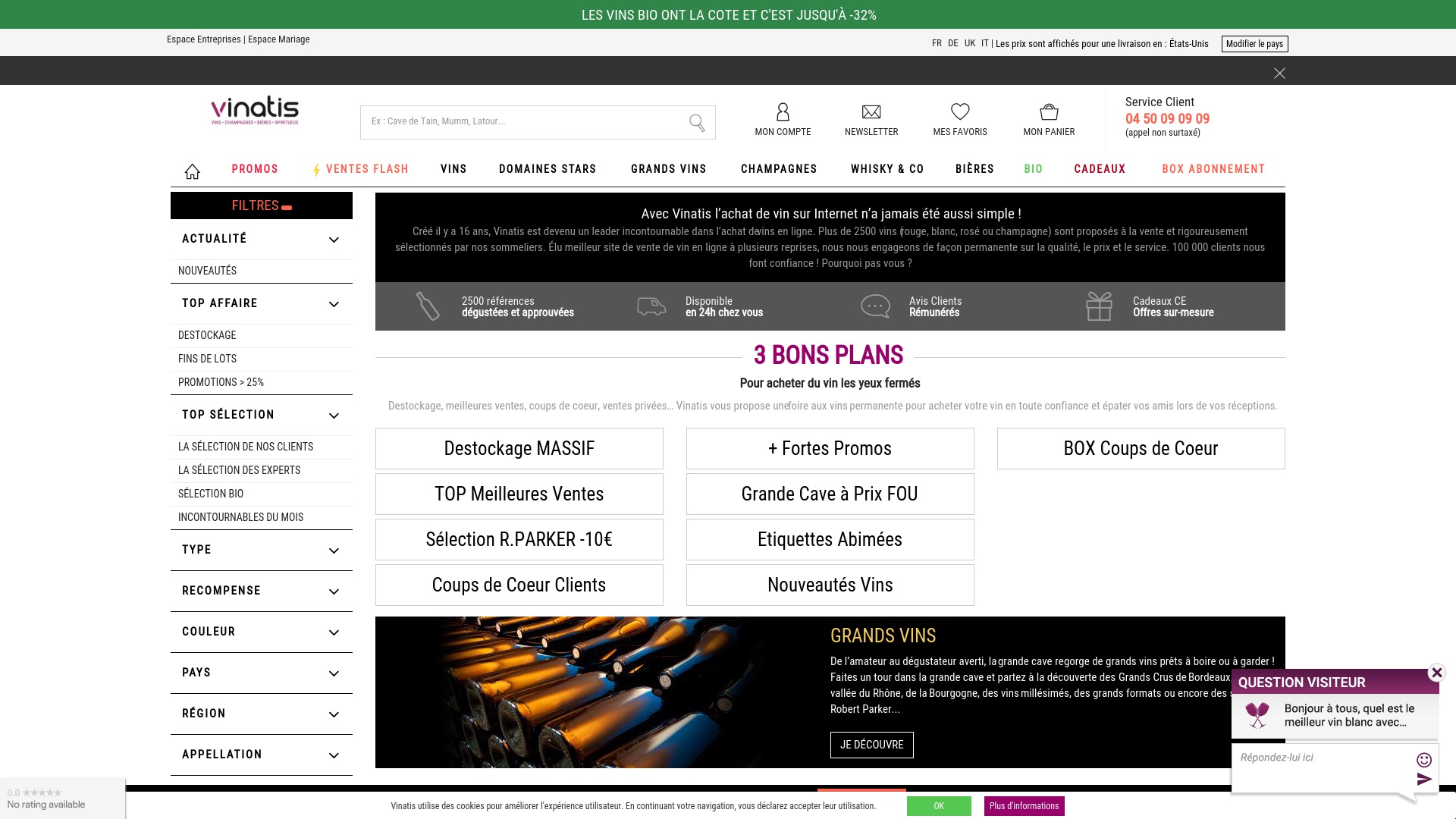
Task: Expand the Type filter
Action: coord(262,551)
